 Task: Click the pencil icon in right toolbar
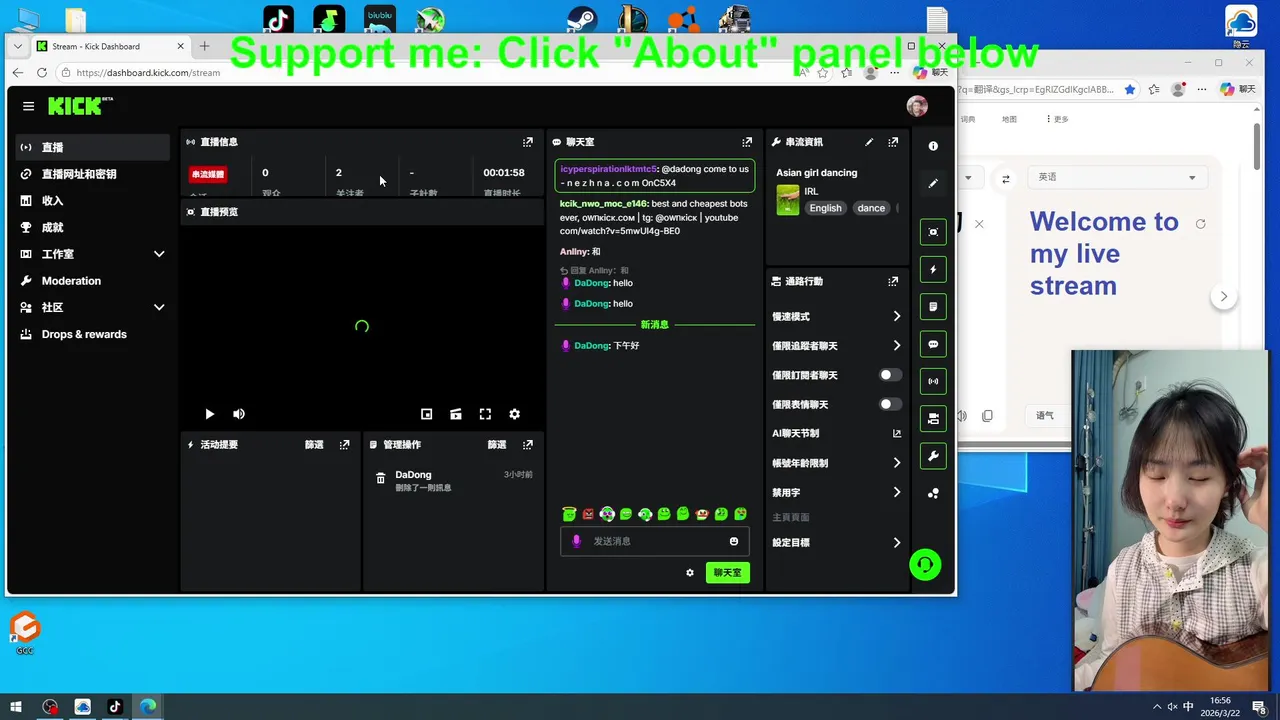pyautogui.click(x=933, y=183)
